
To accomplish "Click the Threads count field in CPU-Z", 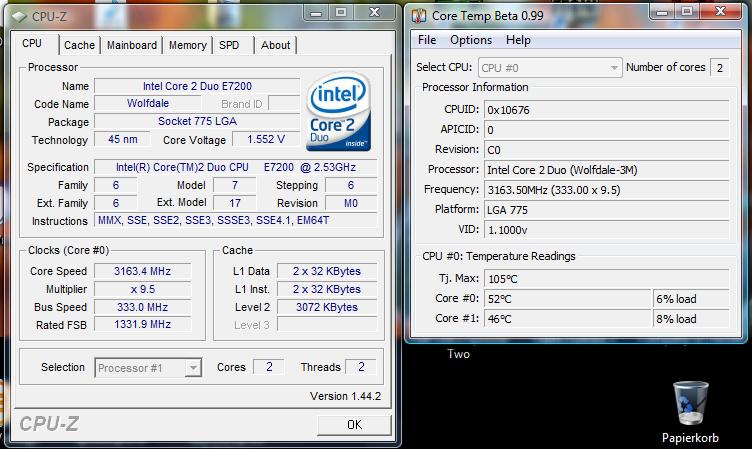I will pyautogui.click(x=361, y=367).
